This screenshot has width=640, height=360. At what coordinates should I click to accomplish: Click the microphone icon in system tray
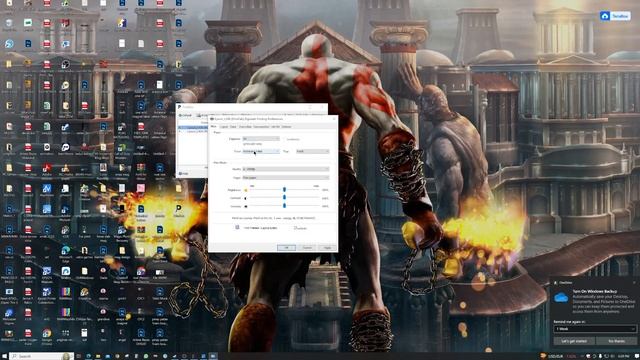(x=600, y=356)
